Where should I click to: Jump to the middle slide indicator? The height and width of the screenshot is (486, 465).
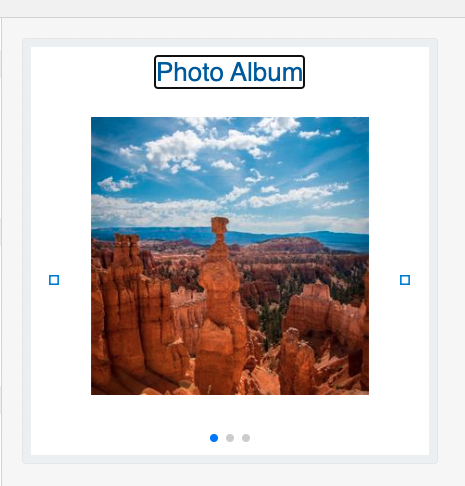(x=230, y=438)
